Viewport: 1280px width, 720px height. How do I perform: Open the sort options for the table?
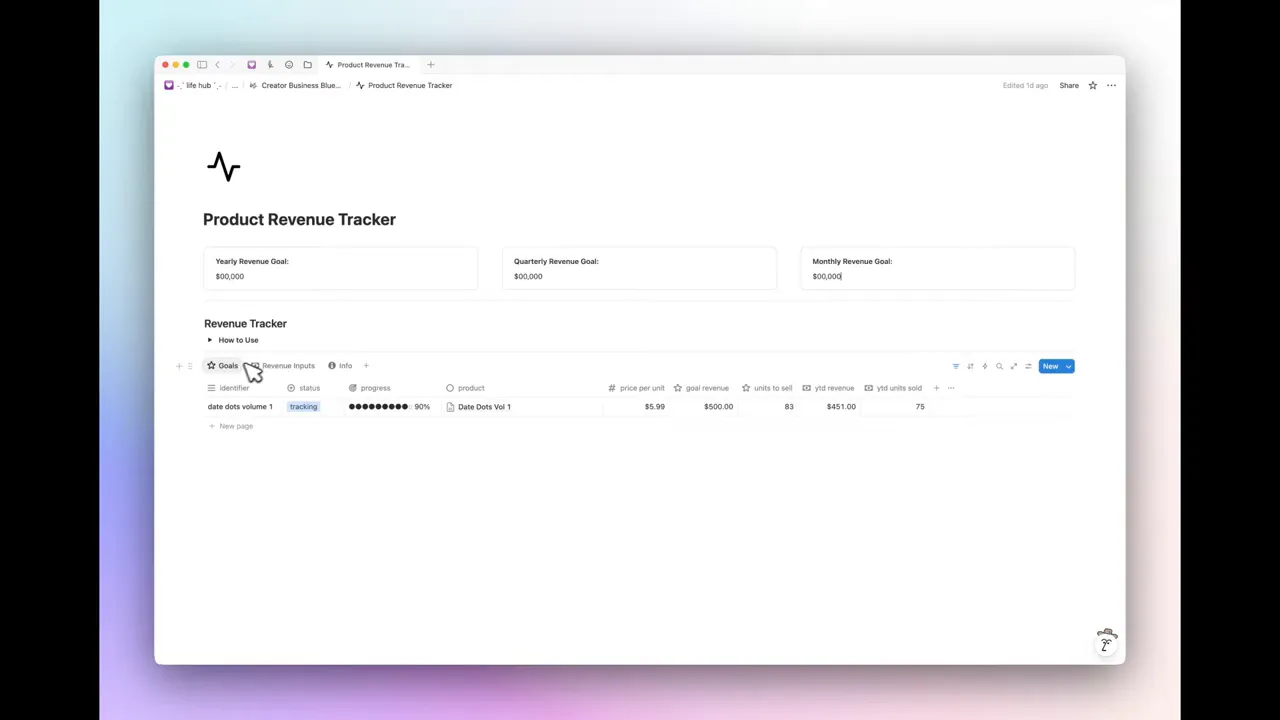coord(969,366)
